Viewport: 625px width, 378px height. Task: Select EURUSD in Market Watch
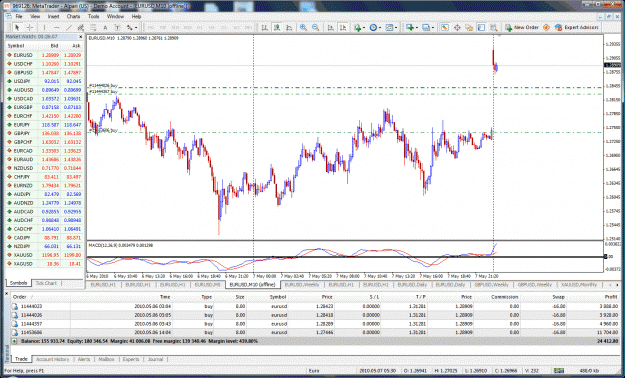pyautogui.click(x=44, y=55)
